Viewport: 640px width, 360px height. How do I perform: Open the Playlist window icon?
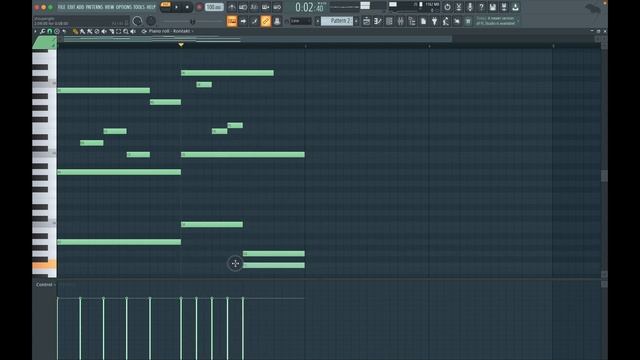[x=367, y=21]
